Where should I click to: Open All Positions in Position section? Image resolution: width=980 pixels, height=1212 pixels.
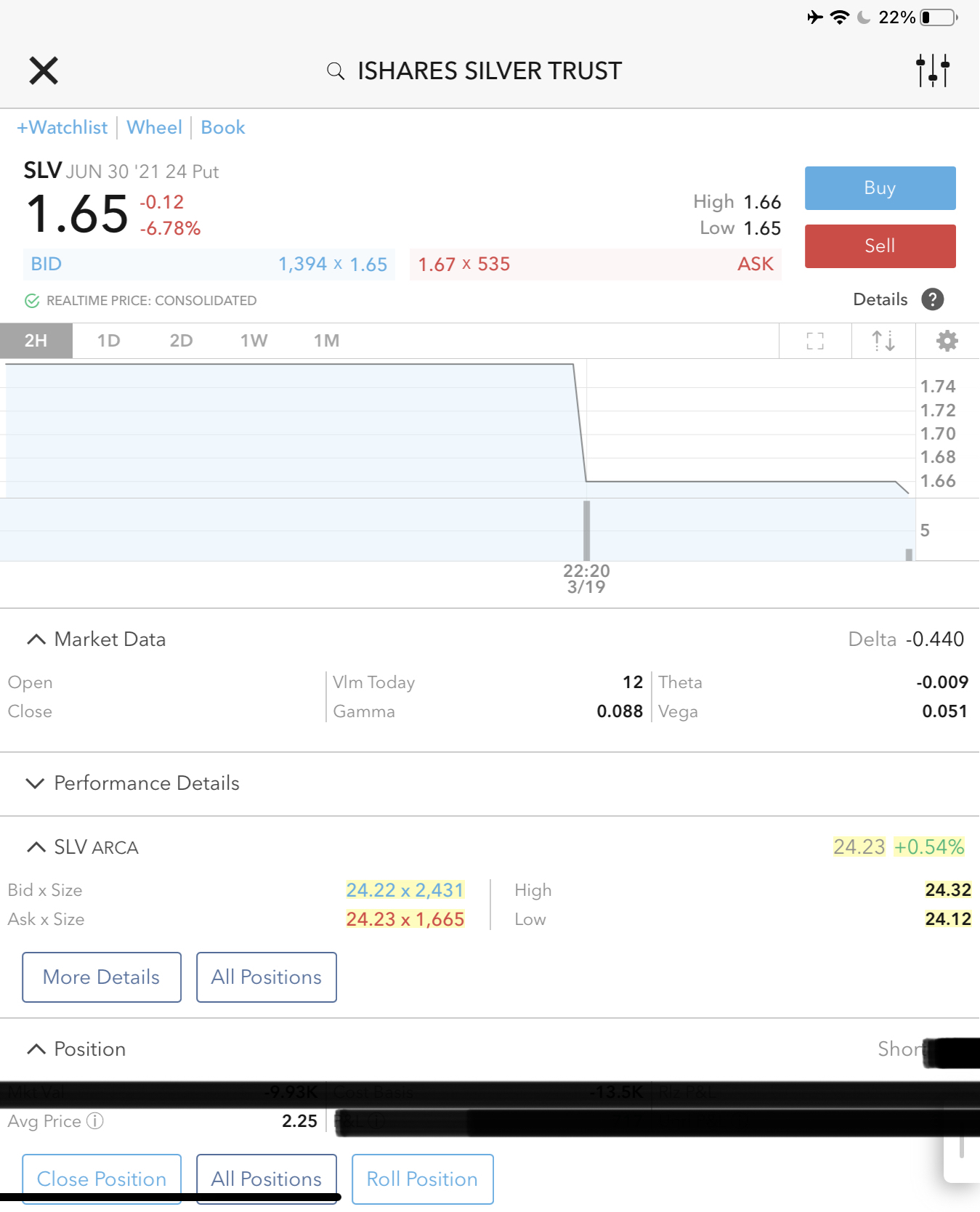point(267,1179)
